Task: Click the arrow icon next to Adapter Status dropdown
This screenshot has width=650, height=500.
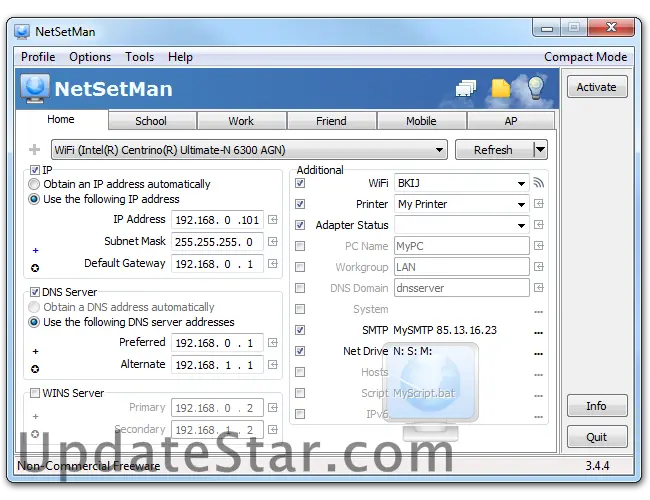Action: (x=538, y=225)
